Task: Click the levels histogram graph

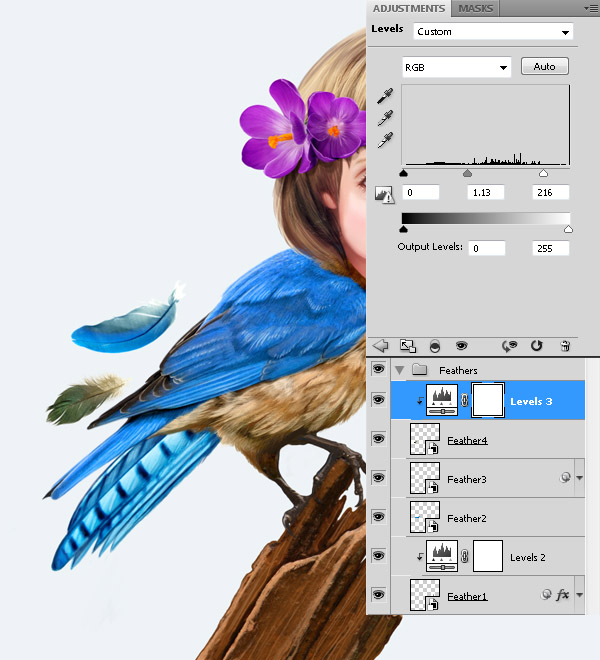Action: pos(486,125)
